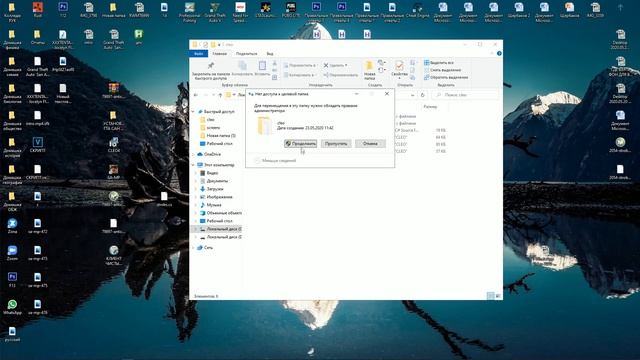Expand the OneDrive tree node
The height and width of the screenshot is (360, 640).
click(193, 154)
